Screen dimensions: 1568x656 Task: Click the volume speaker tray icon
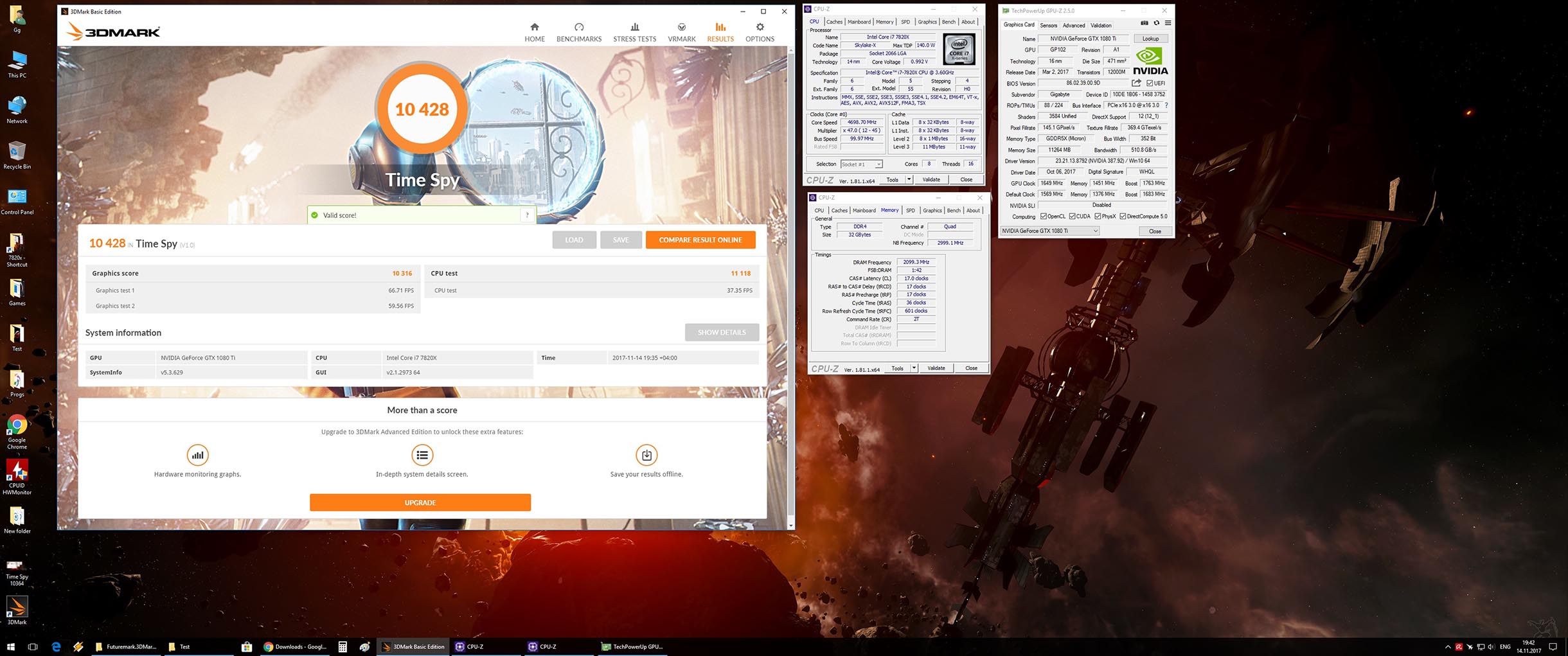pyautogui.click(x=1491, y=647)
